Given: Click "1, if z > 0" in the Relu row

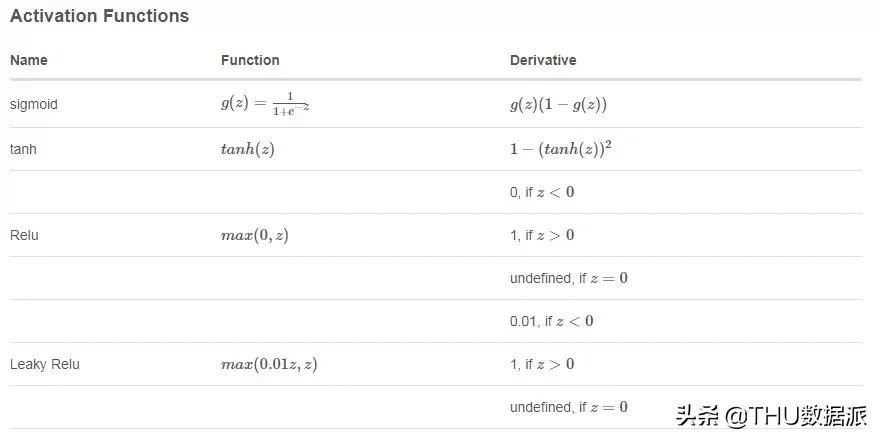Looking at the screenshot, I should [x=542, y=235].
